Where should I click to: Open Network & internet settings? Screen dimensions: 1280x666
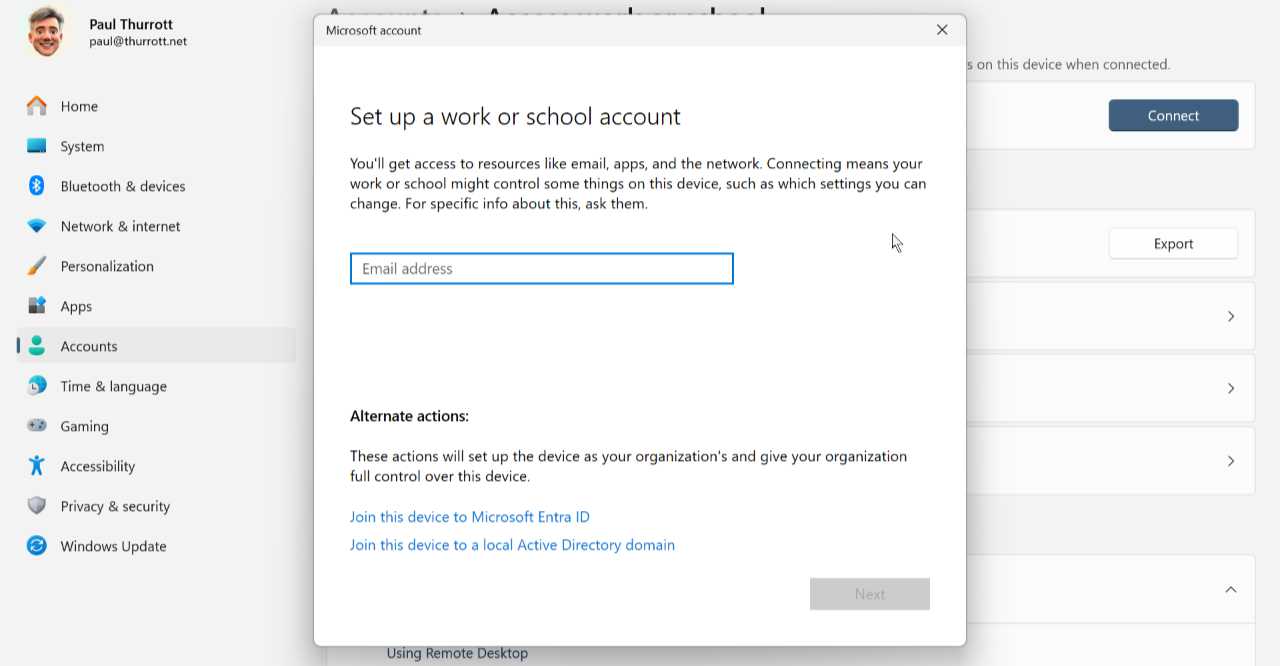click(x=156, y=226)
